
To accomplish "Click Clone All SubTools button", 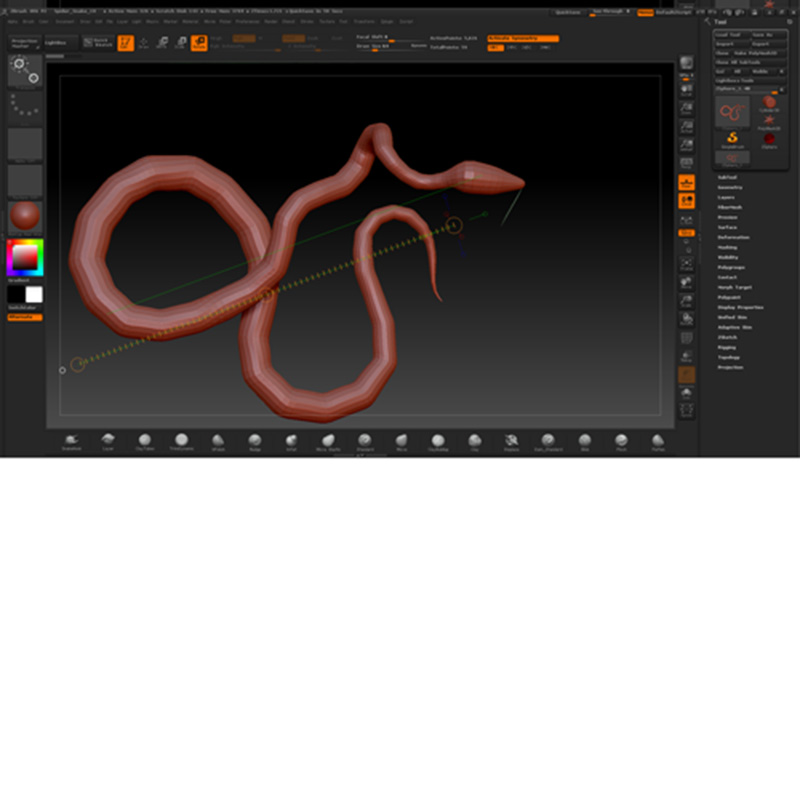I will tap(750, 62).
